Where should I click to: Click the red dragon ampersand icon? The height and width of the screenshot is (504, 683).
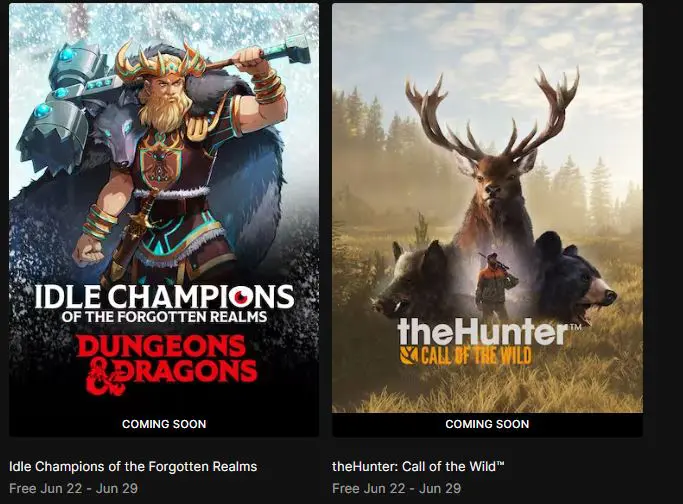(x=103, y=376)
